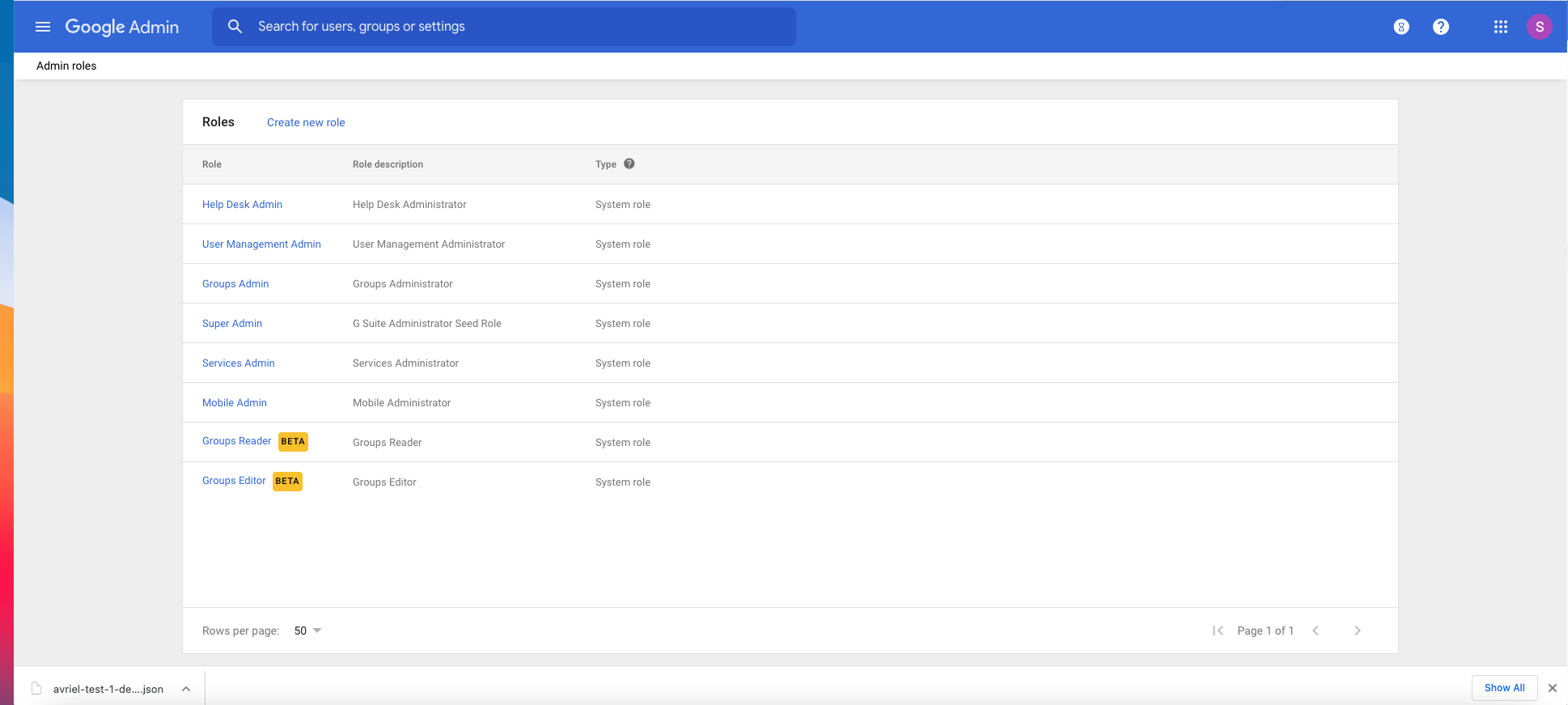This screenshot has width=1568, height=705.
Task: Focus the search users or settings field
Action: click(x=504, y=27)
